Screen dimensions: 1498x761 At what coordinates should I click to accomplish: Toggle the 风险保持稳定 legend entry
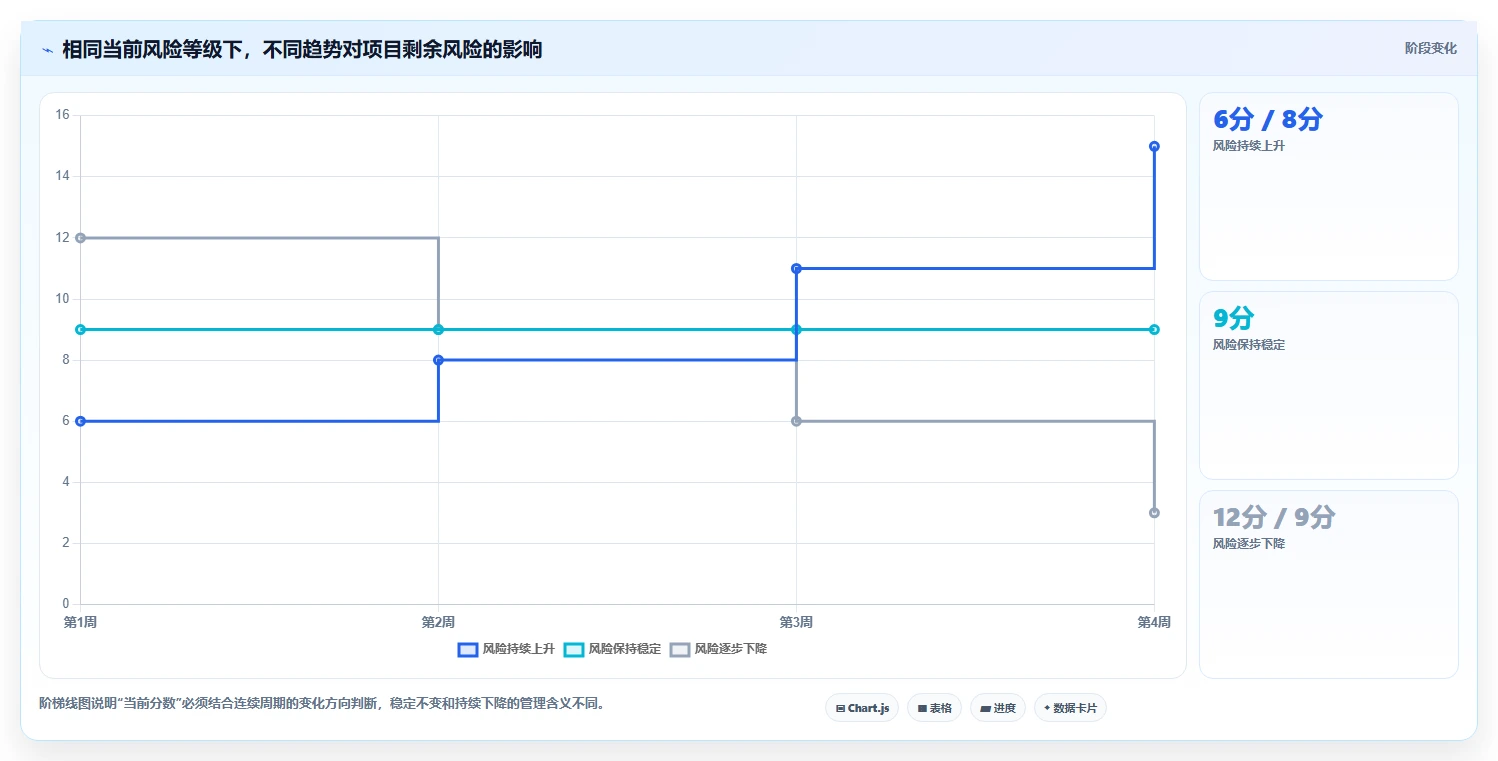coord(612,649)
